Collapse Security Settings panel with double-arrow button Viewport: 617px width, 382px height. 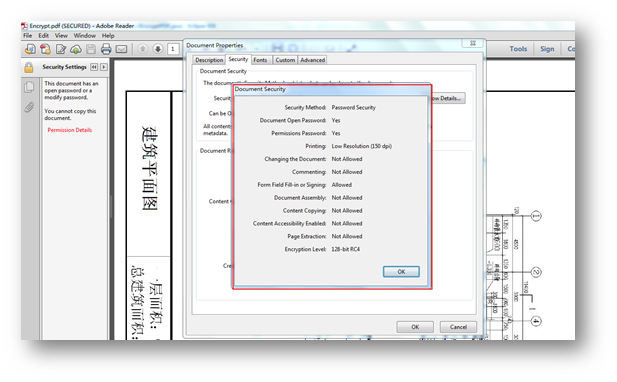click(x=94, y=67)
